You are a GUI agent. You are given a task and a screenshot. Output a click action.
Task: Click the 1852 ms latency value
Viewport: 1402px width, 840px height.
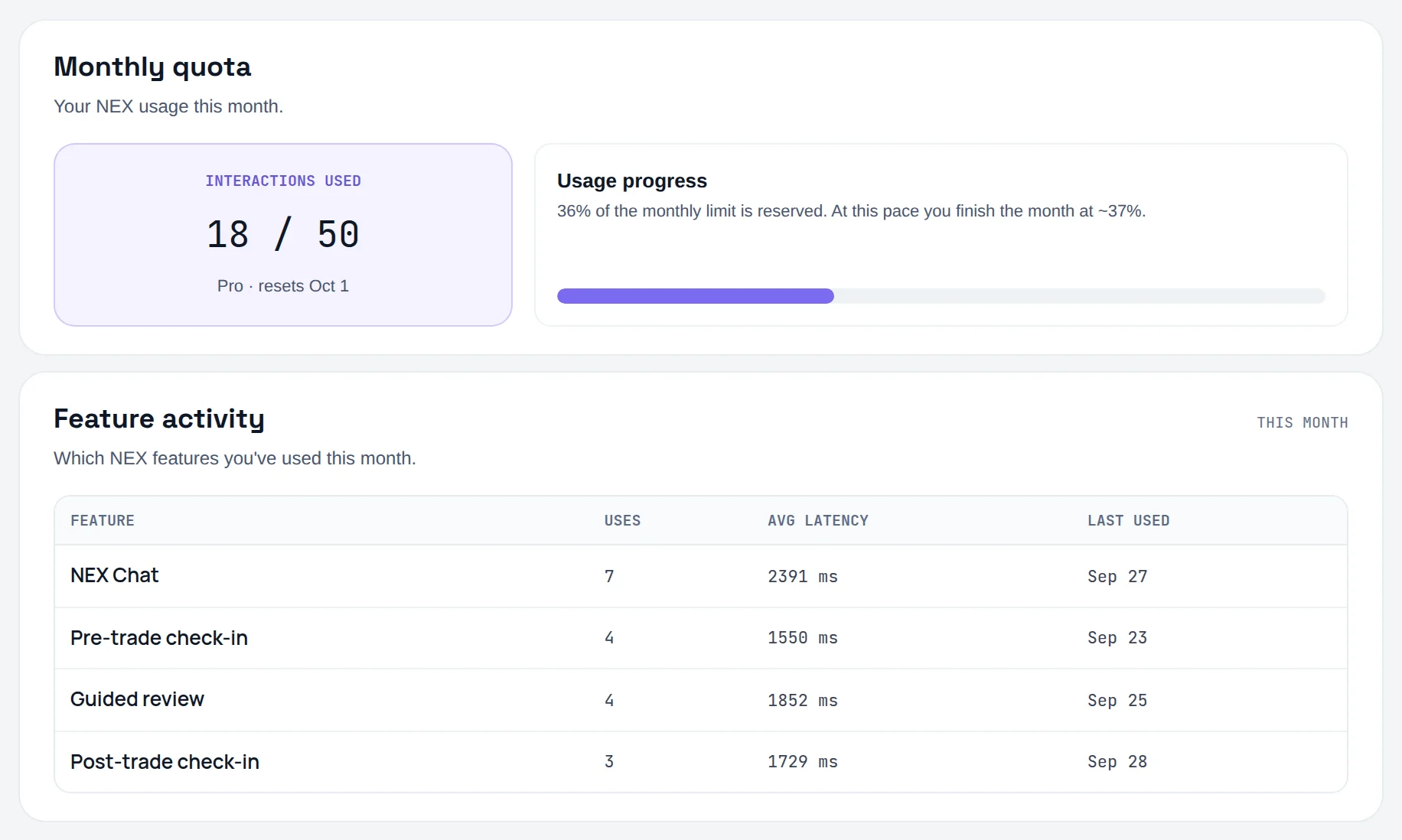pyautogui.click(x=803, y=701)
